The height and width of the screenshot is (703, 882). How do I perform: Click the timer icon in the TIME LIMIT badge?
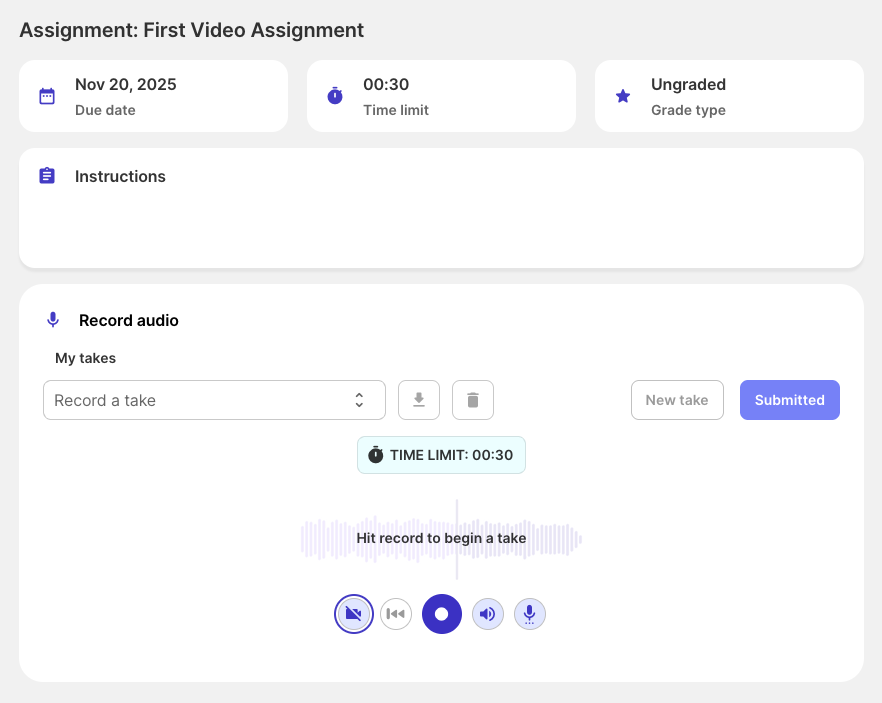[x=375, y=454]
